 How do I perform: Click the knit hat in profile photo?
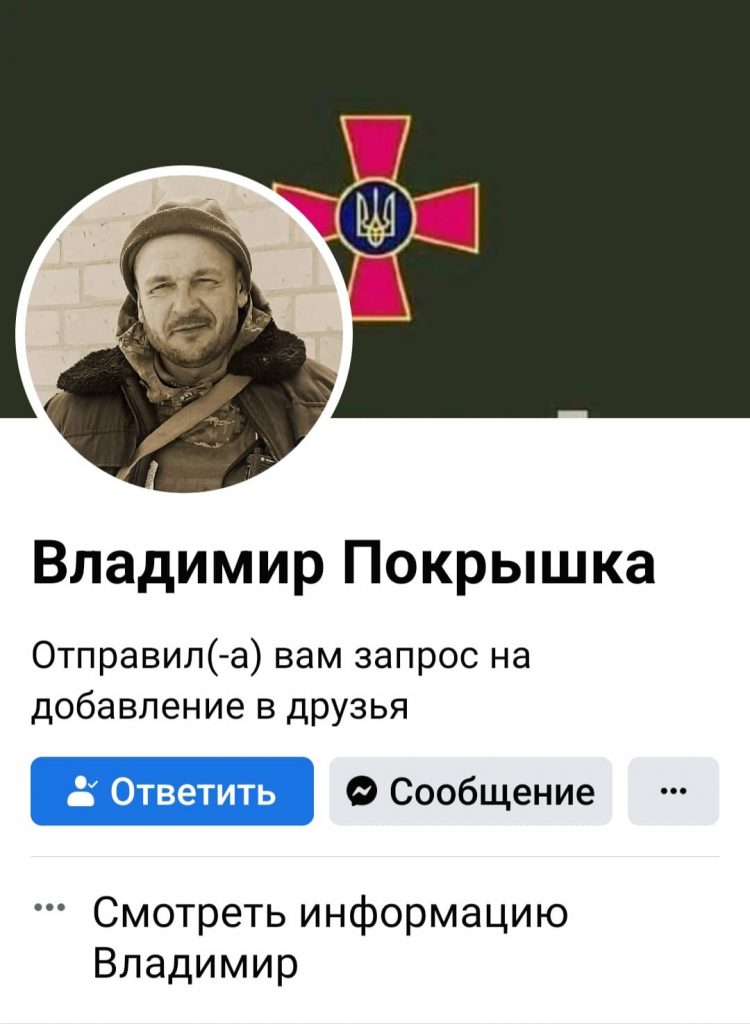click(186, 235)
